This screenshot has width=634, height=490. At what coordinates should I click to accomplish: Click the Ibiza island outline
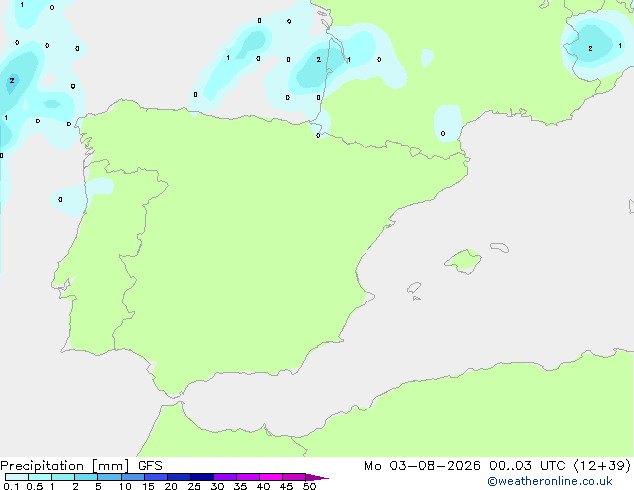tap(414, 288)
